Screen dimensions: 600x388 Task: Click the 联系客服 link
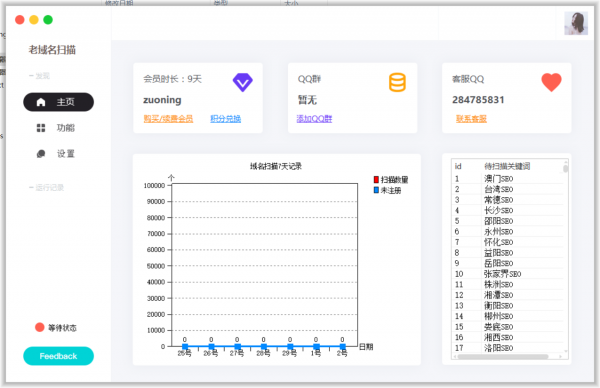pyautogui.click(x=471, y=119)
